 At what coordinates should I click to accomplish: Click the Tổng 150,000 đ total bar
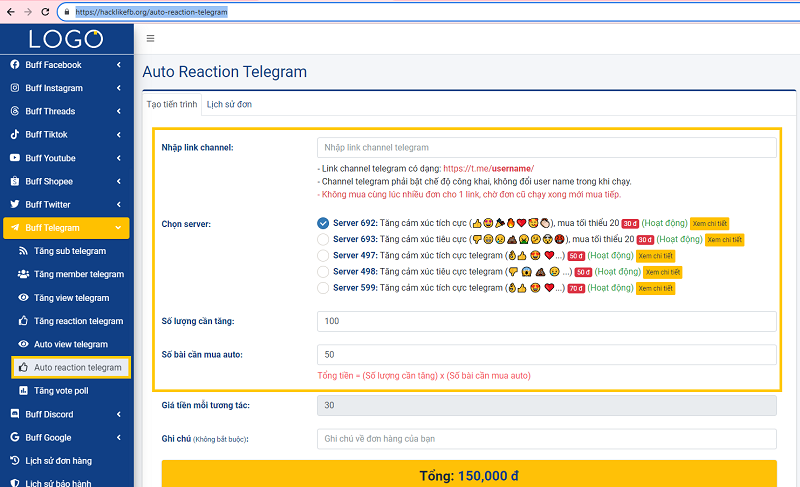click(469, 474)
